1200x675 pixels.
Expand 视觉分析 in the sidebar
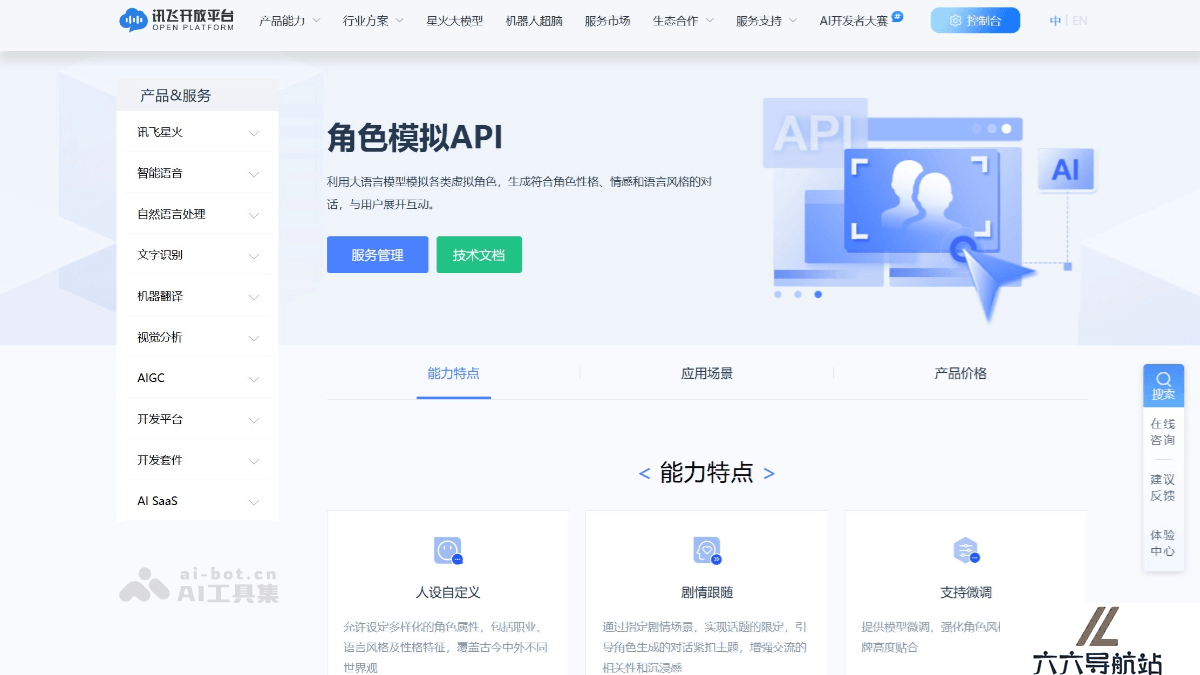point(197,337)
